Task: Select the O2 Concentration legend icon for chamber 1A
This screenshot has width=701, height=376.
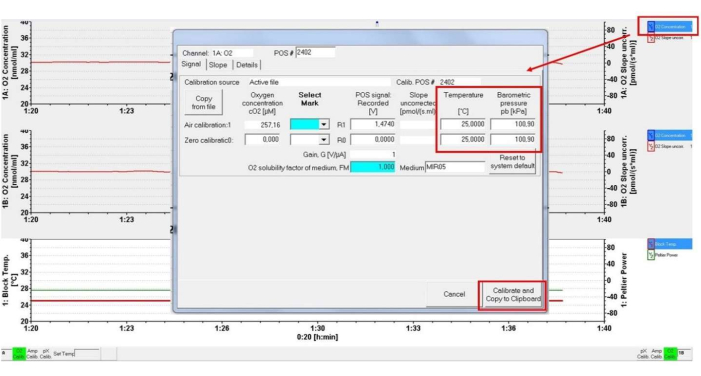Action: tap(651, 27)
